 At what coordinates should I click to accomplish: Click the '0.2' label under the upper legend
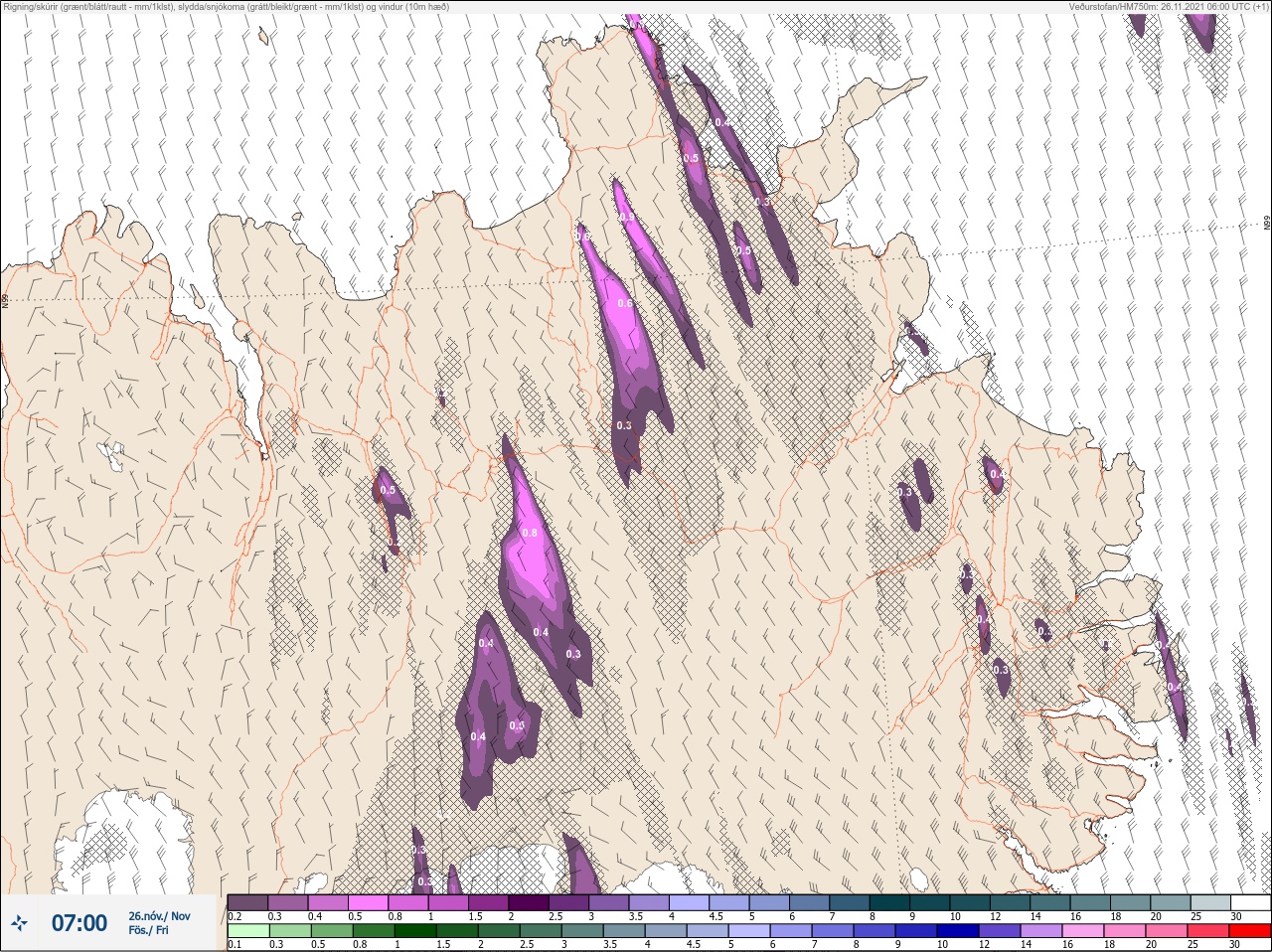click(x=235, y=916)
